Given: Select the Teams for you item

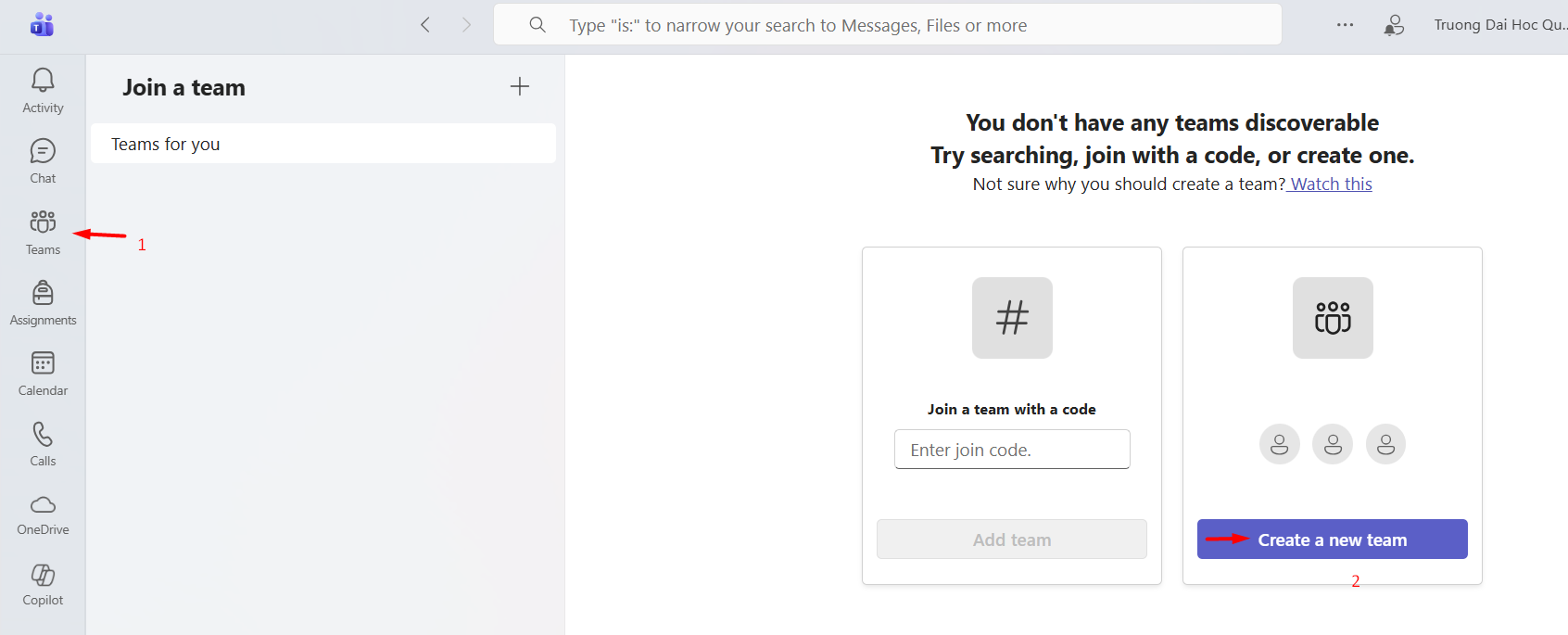Looking at the screenshot, I should point(322,144).
